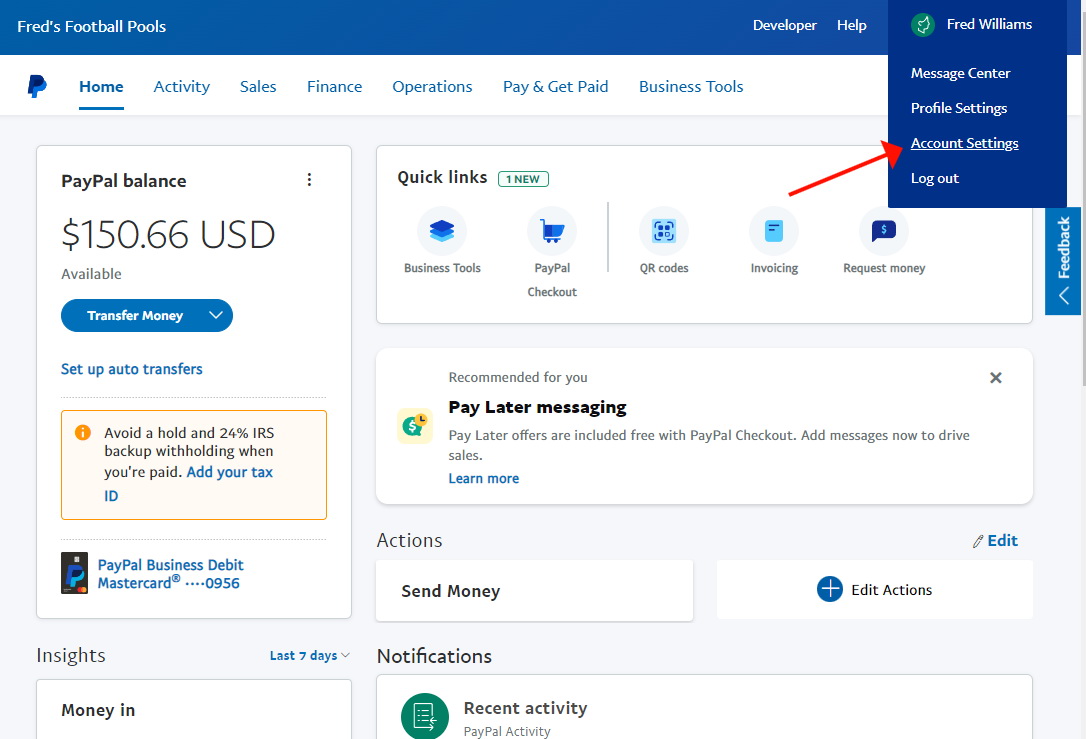
Task: Open PayPal balance three-dot options menu
Action: point(309,180)
